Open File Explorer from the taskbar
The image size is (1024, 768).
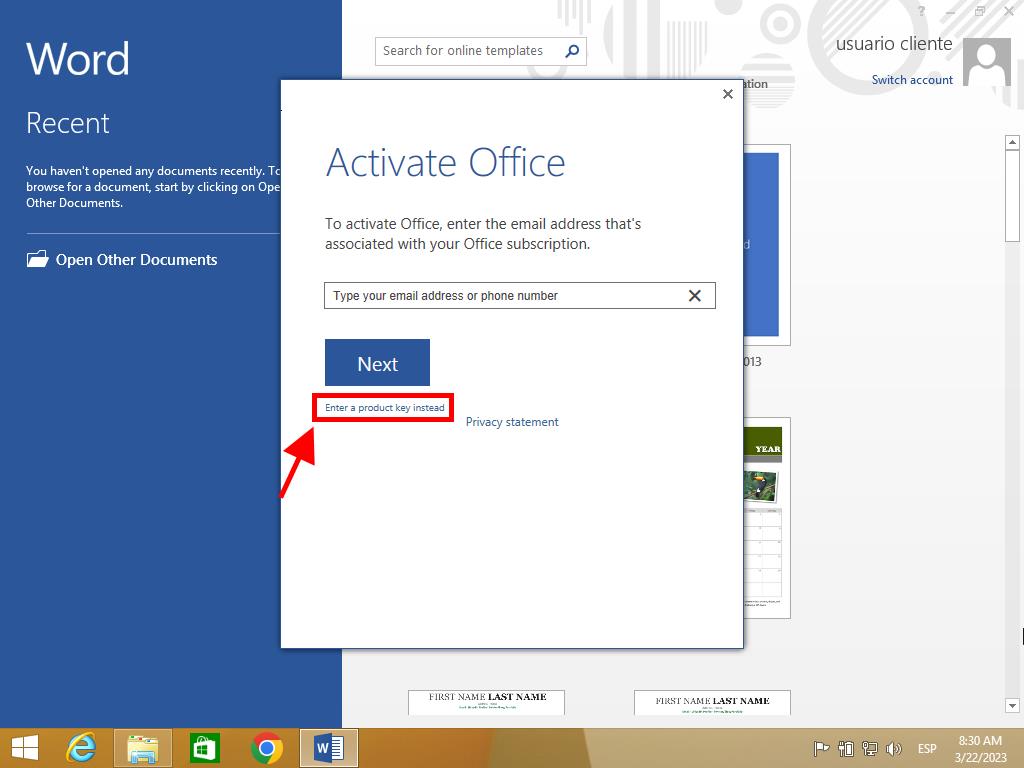pos(143,748)
